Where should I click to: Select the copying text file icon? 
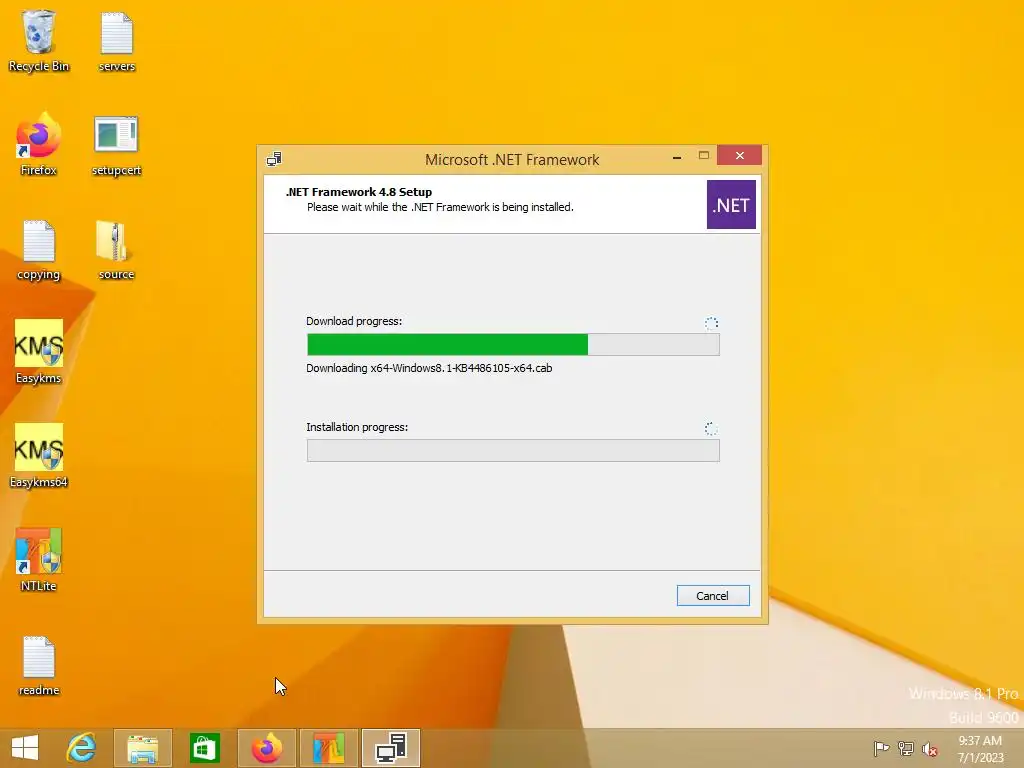[39, 249]
